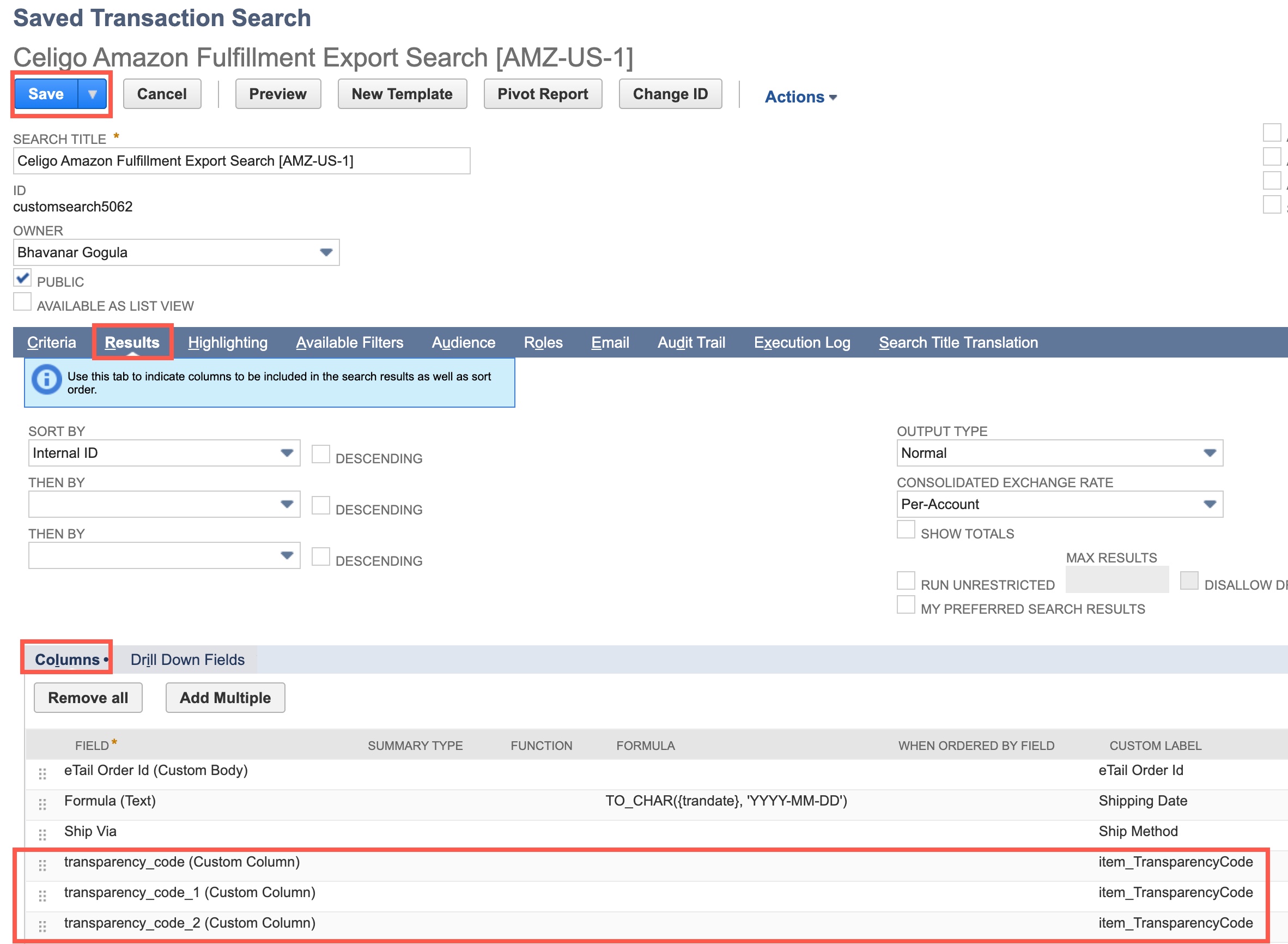Click the Add Multiple button
Viewport: 1288px width, 944px height.
click(226, 698)
